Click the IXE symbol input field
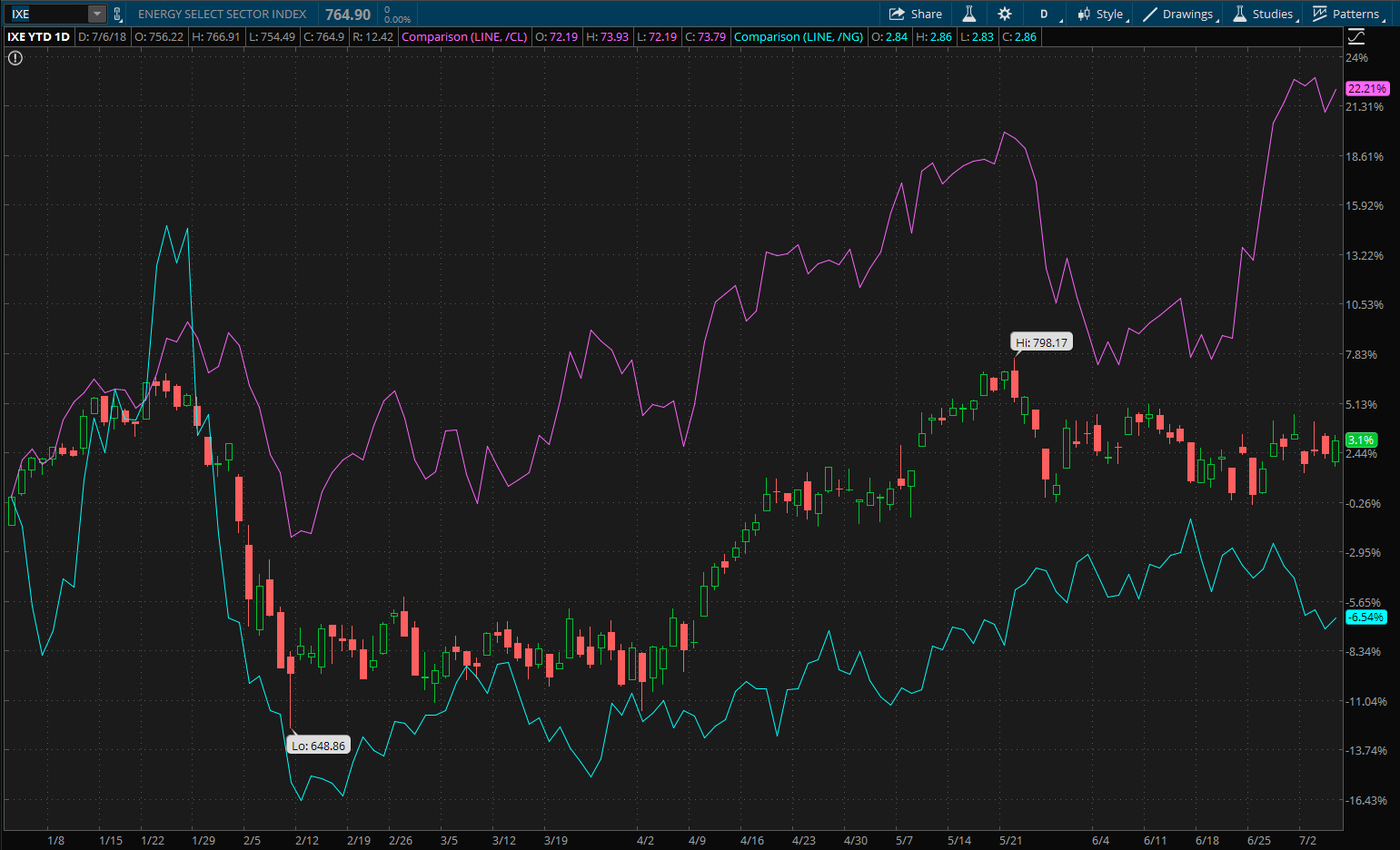Screen dimensions: 1400x850 46,14
